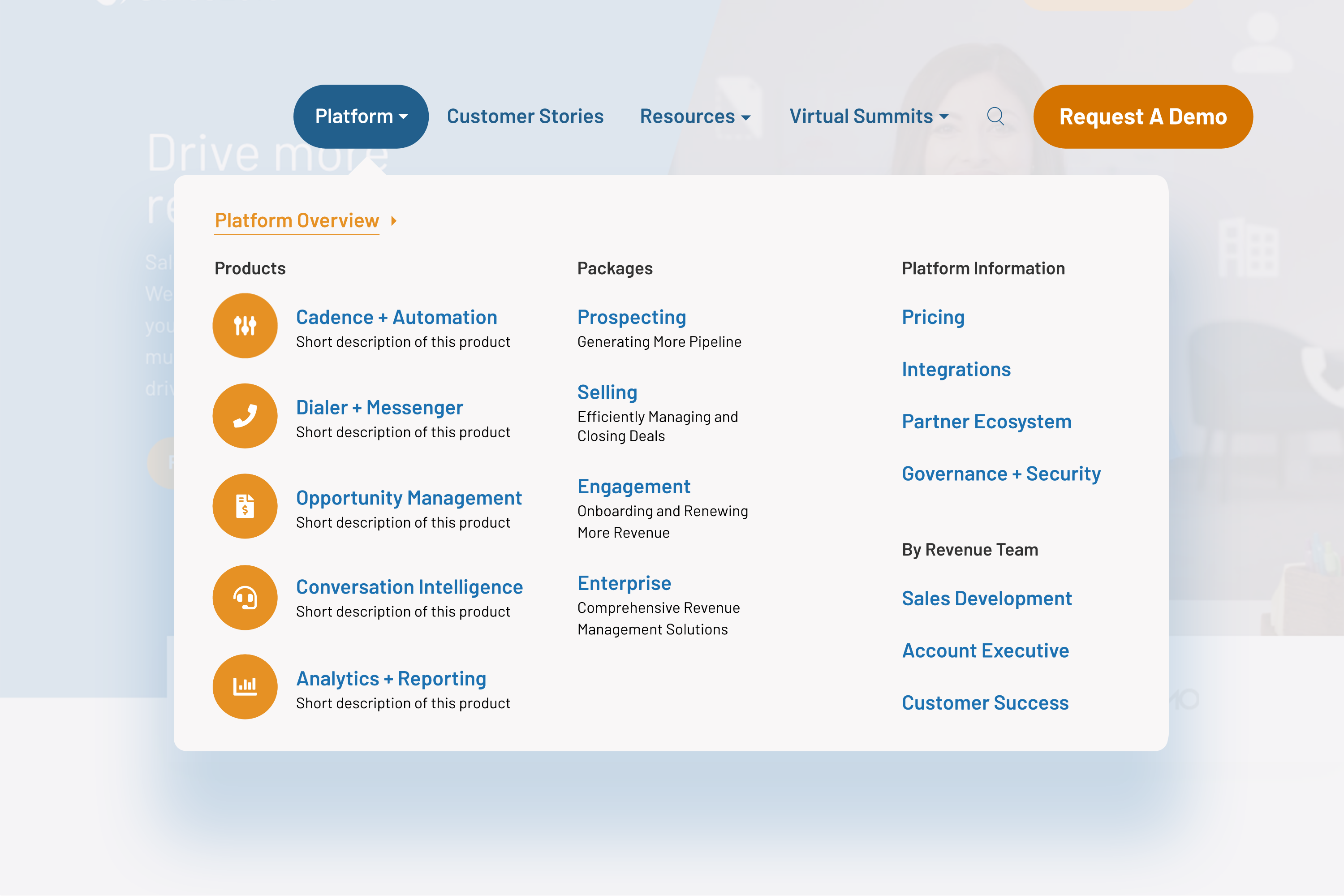Open the Dialer + Messenger product link

click(x=379, y=407)
